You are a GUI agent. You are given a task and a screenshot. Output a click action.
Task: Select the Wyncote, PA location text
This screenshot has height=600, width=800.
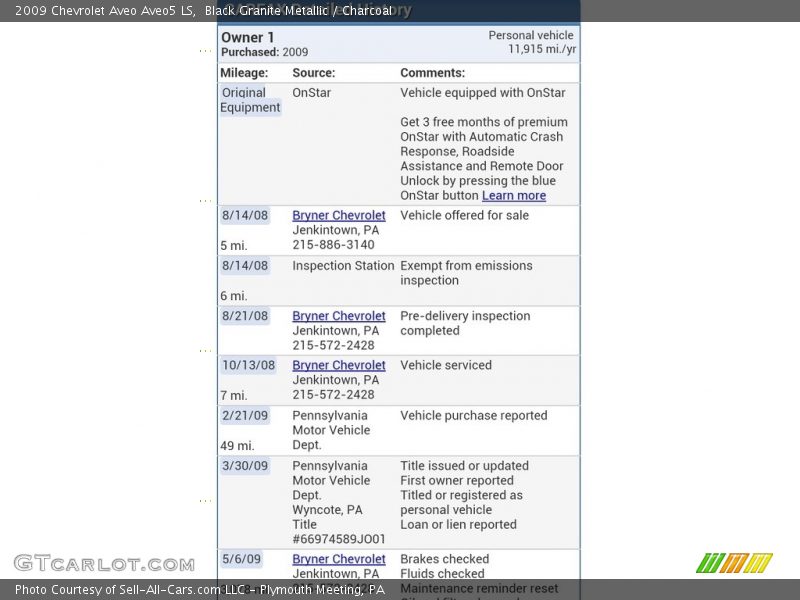click(327, 510)
